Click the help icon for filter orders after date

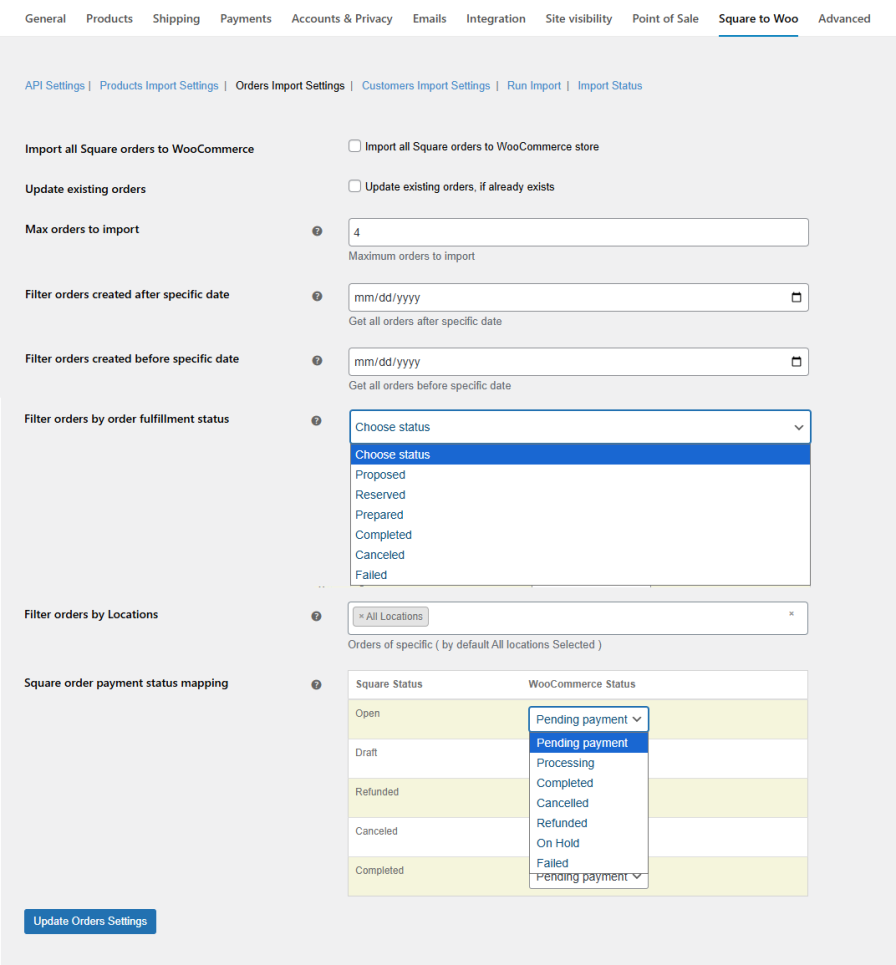point(317,296)
